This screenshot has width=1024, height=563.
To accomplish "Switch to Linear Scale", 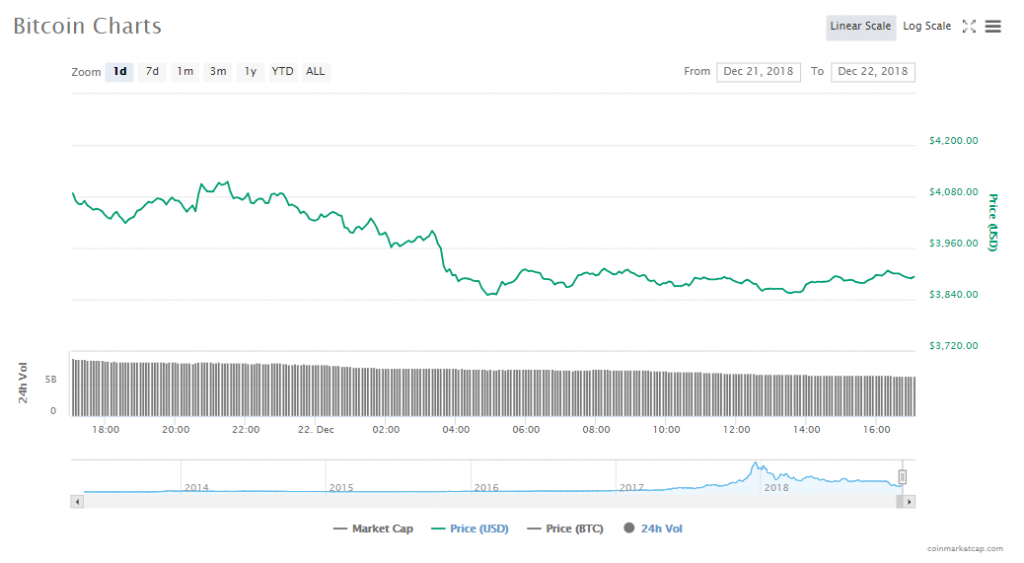I will (861, 27).
